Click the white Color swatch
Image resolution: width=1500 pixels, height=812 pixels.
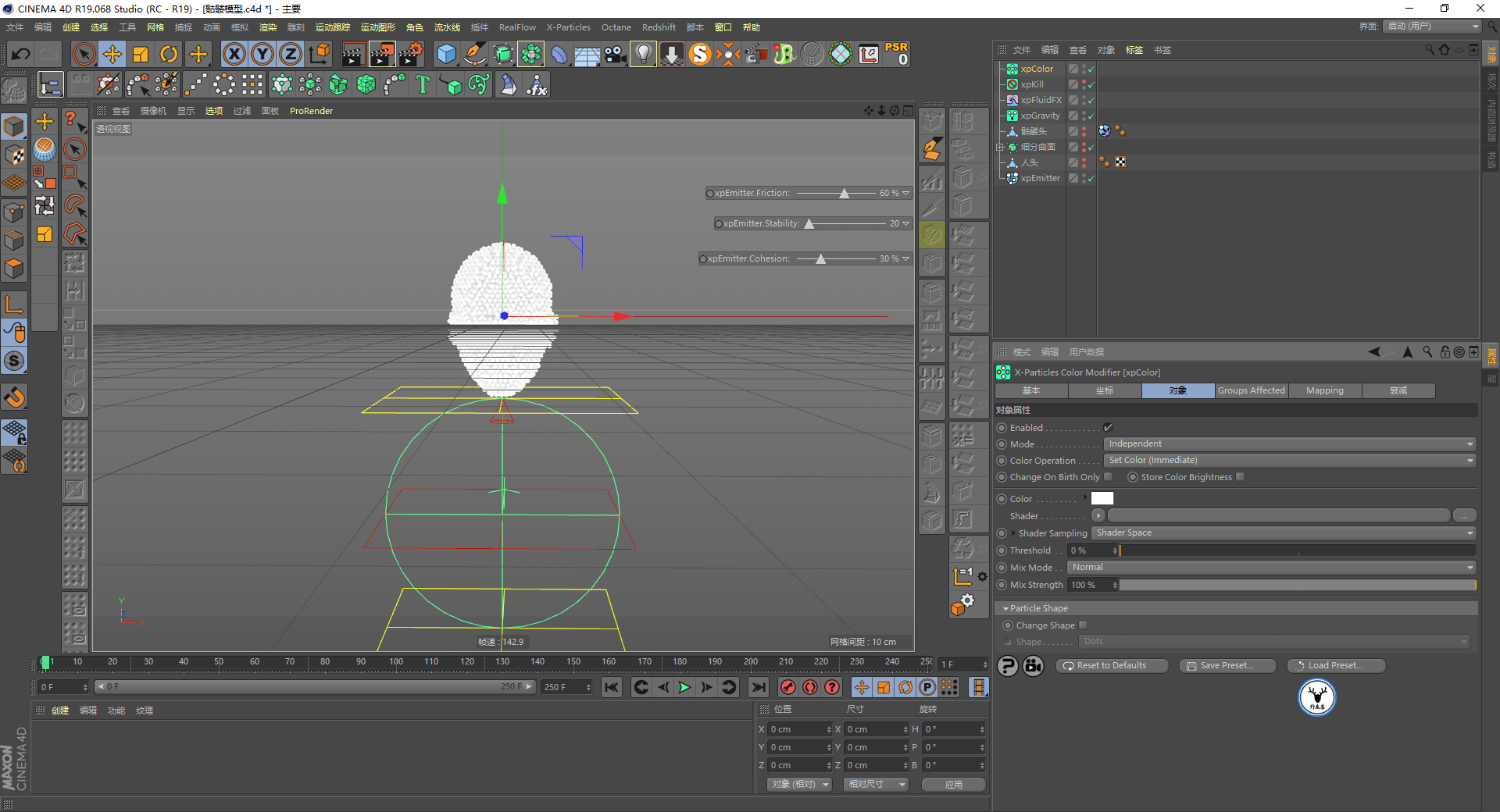1102,498
